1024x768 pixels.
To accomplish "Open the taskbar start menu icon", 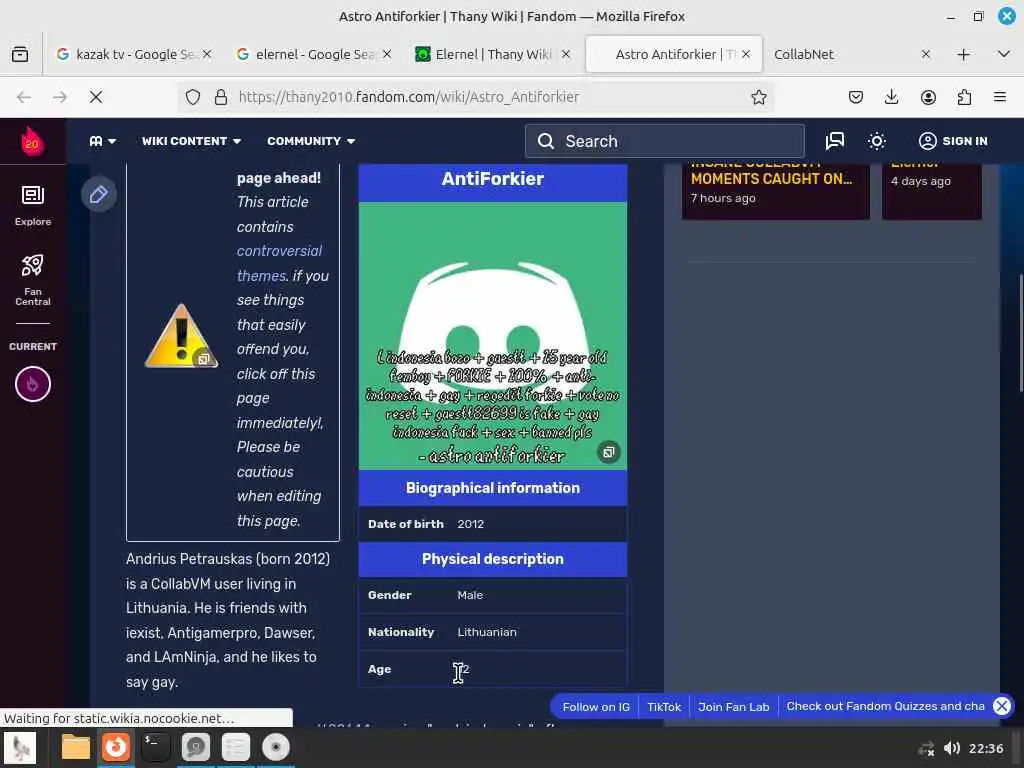I will (20, 747).
